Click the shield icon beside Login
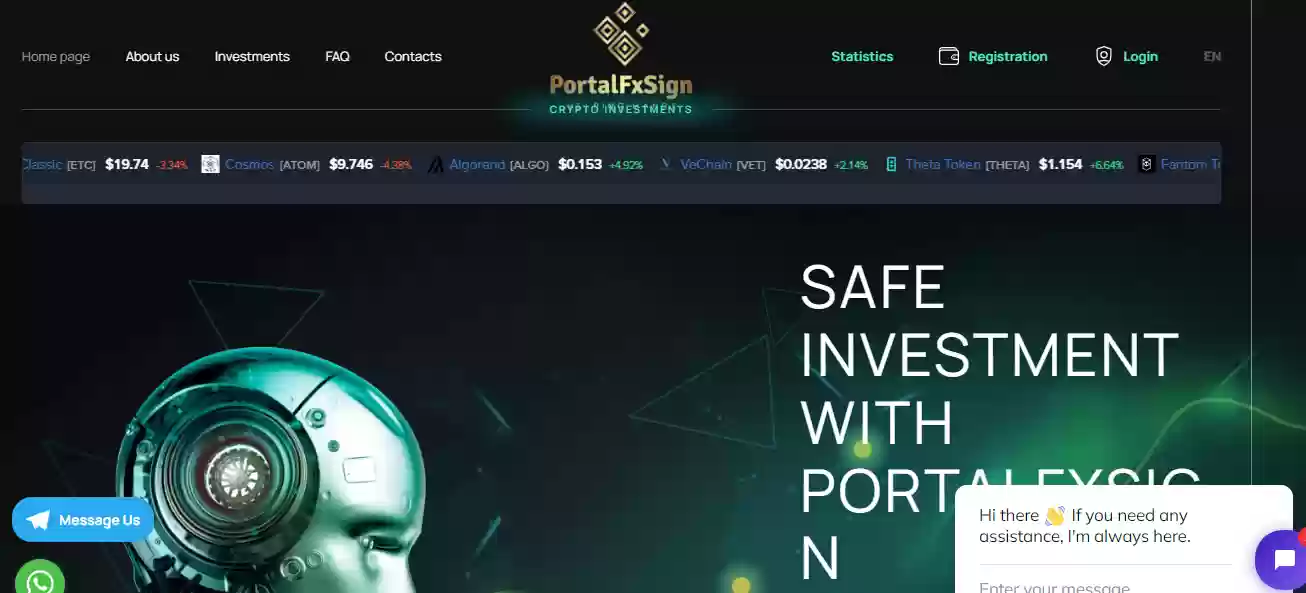This screenshot has width=1306, height=593. click(1104, 56)
